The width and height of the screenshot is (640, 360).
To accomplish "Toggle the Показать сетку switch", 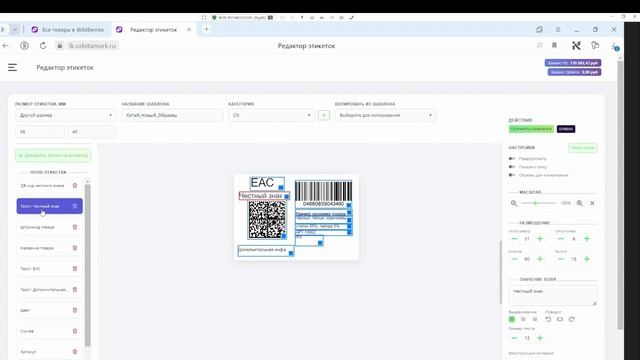I will click(x=512, y=167).
